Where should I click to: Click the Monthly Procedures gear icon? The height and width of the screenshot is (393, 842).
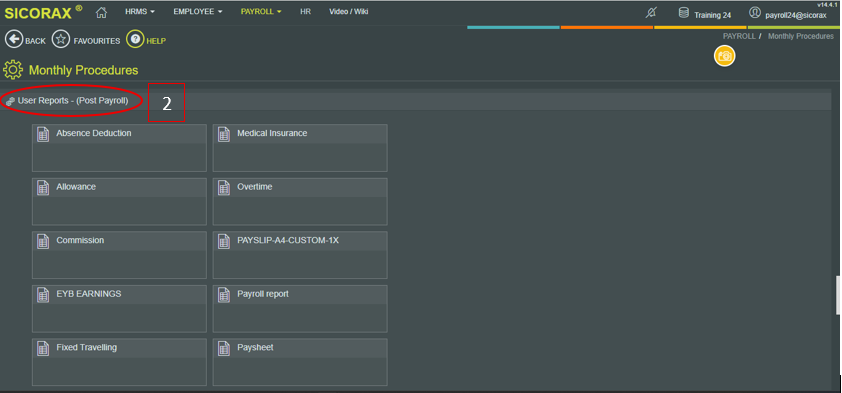pos(13,70)
